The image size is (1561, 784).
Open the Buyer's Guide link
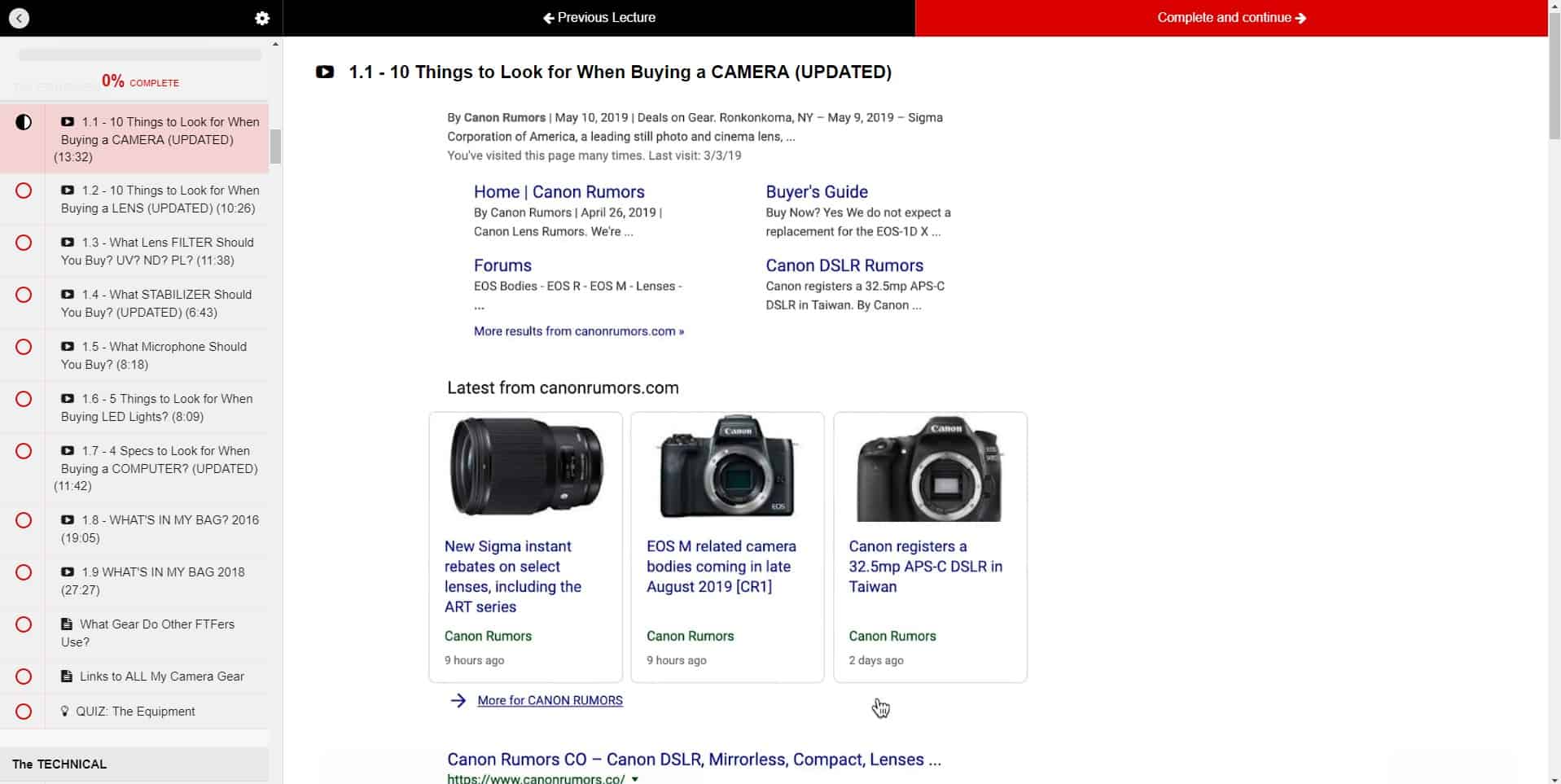pos(816,192)
